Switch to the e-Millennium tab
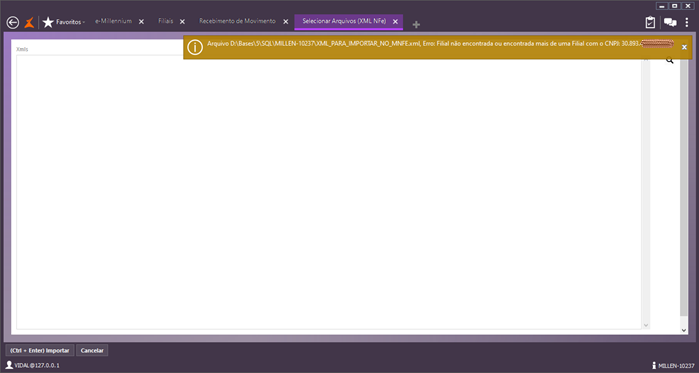Viewport: 699px width, 373px height. pos(113,21)
